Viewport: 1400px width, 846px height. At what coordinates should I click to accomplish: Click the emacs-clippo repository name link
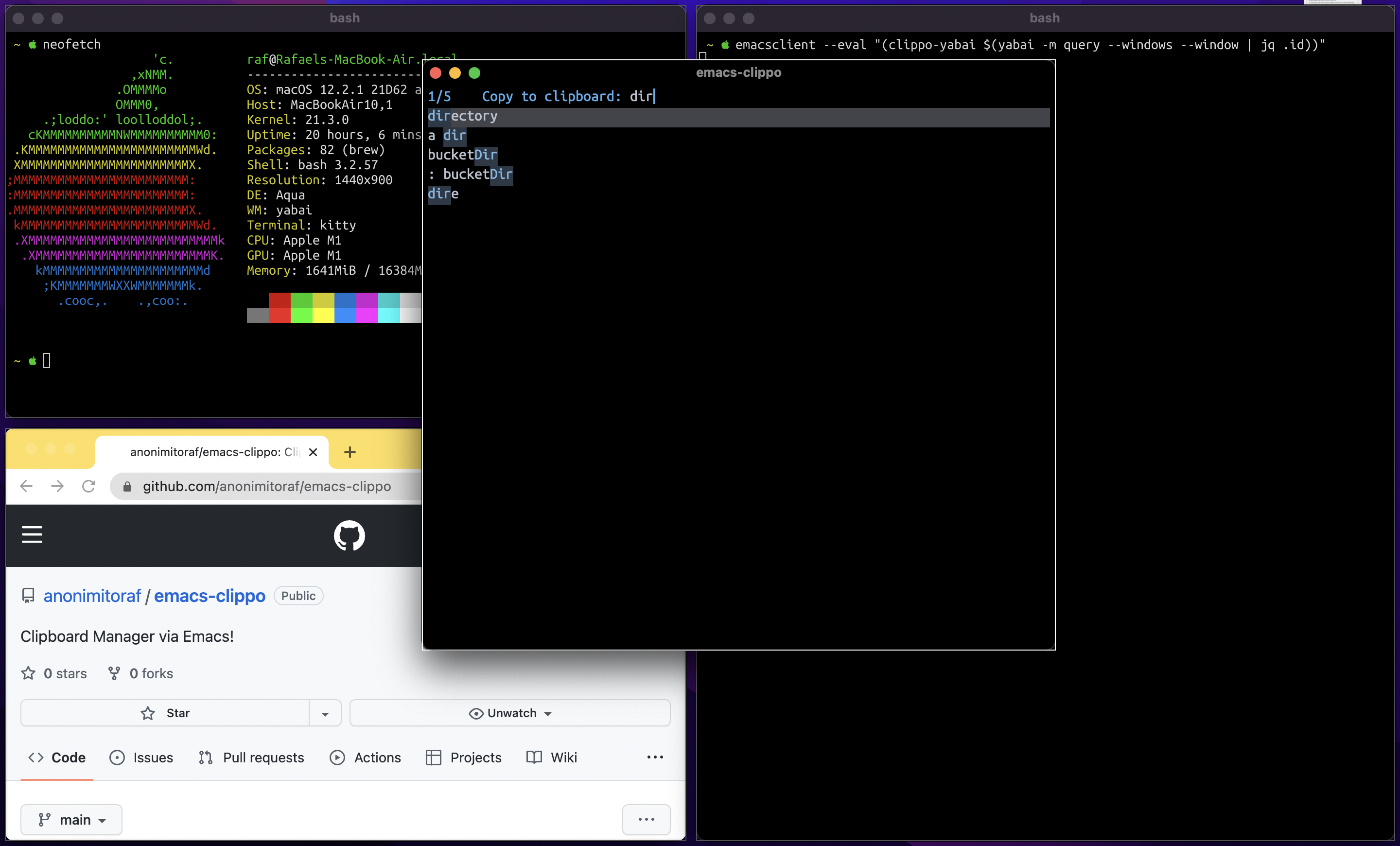pos(209,596)
